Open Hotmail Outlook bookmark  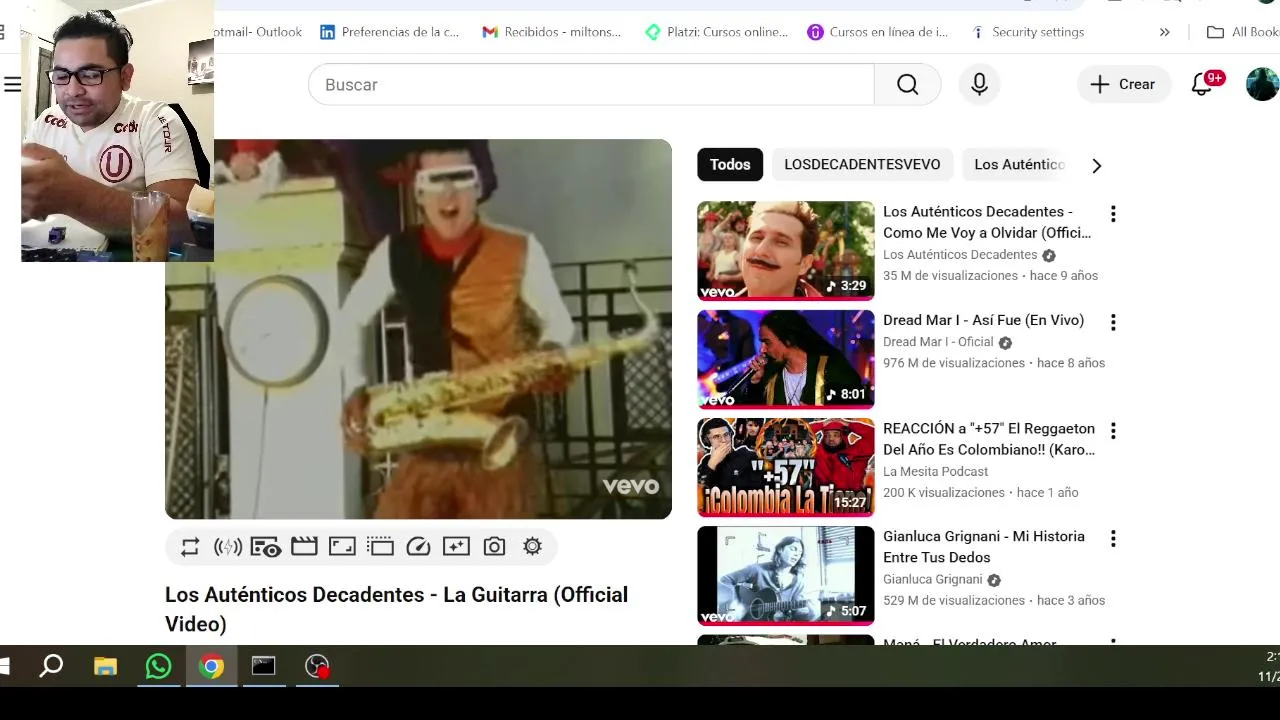pos(258,32)
